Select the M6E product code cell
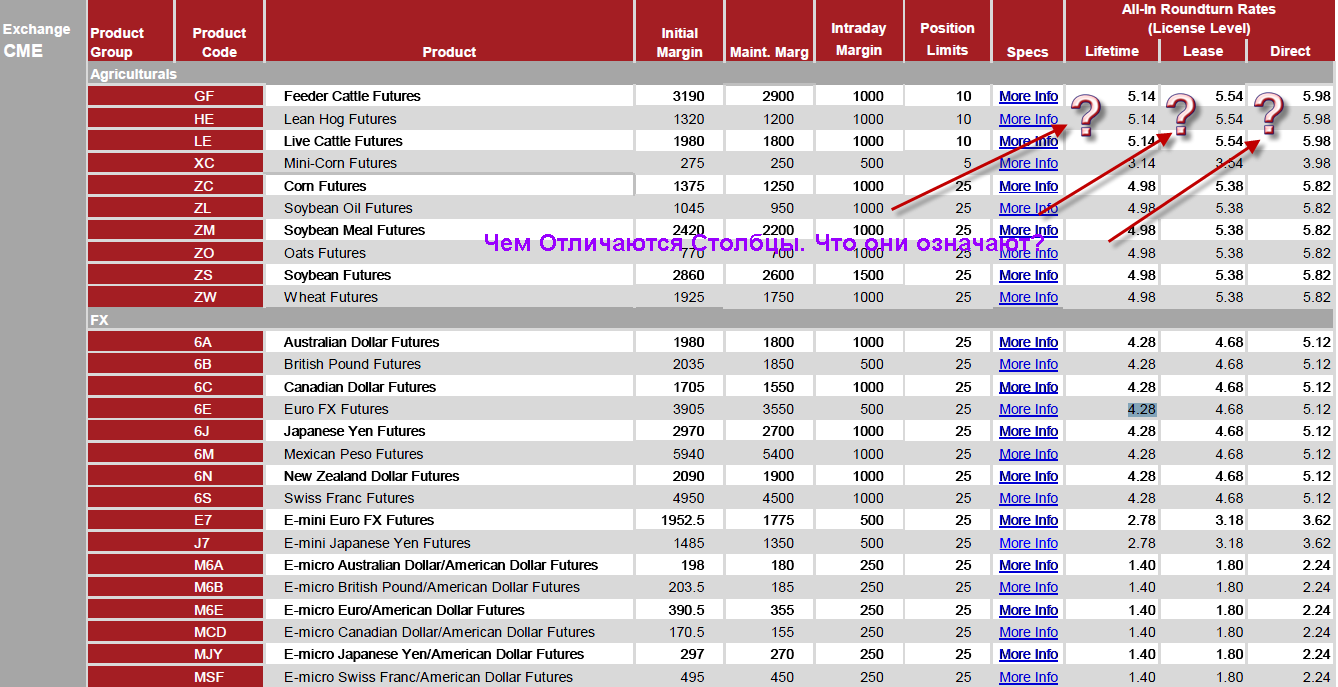The image size is (1338, 687). click(210, 610)
